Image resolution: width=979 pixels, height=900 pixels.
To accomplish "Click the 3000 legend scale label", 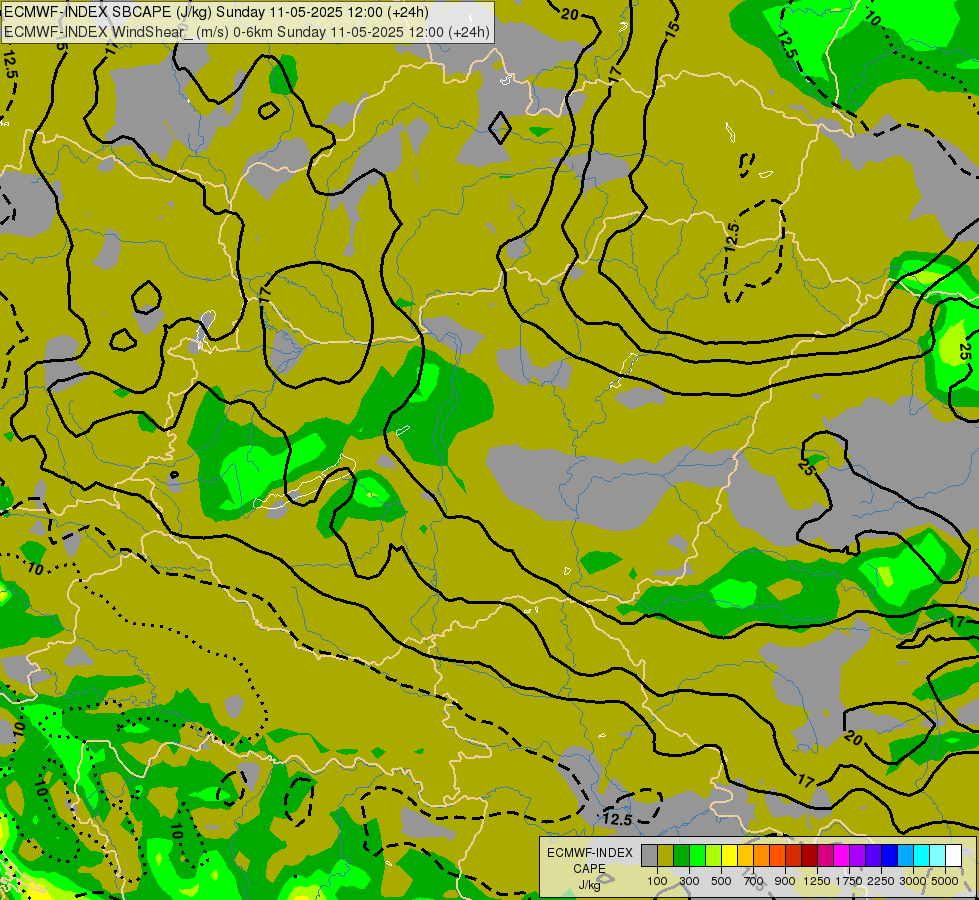I will 913,881.
